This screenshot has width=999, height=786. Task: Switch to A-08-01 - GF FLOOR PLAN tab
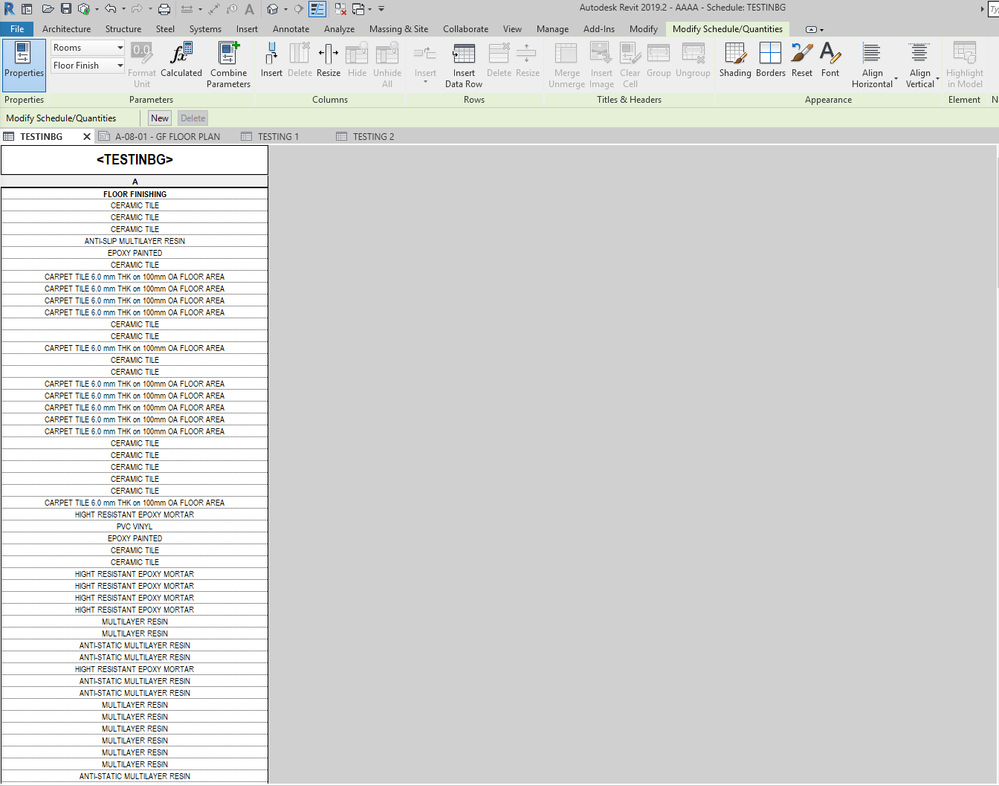[167, 136]
